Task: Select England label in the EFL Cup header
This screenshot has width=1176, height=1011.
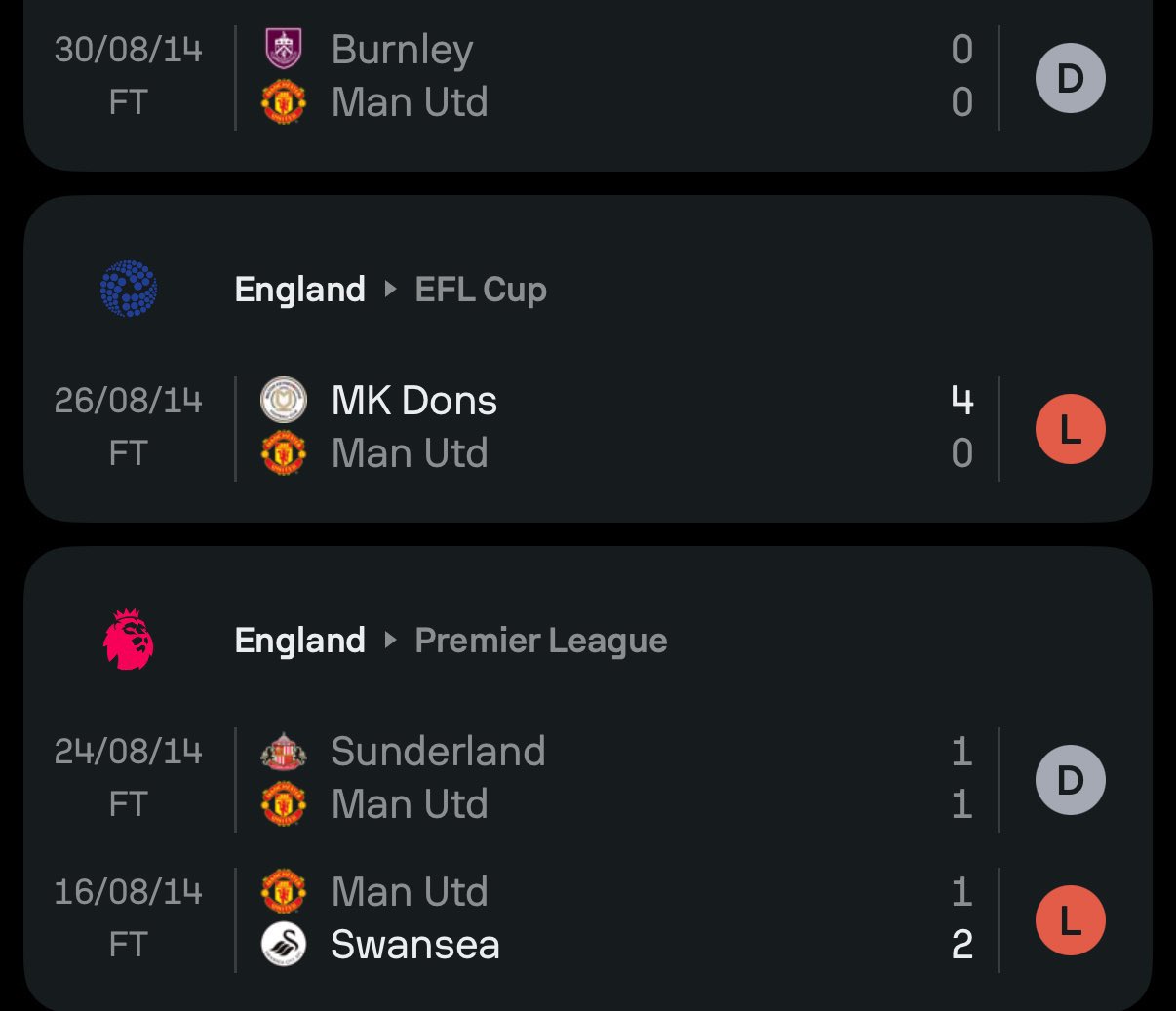Action: point(300,290)
